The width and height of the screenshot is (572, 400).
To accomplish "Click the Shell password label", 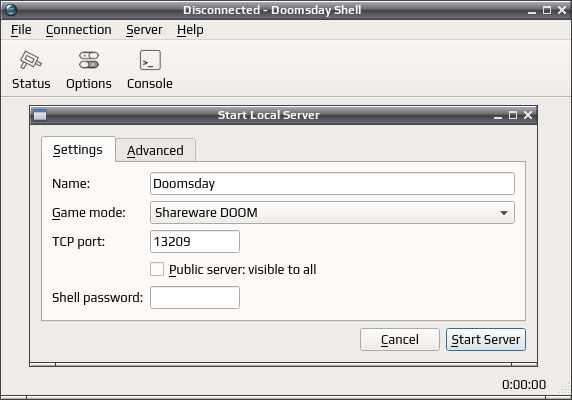I will [x=97, y=298].
